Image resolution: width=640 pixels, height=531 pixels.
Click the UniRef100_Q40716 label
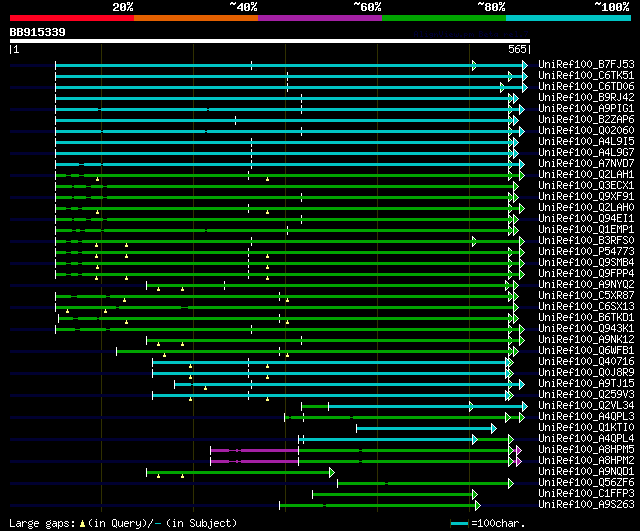coord(586,362)
